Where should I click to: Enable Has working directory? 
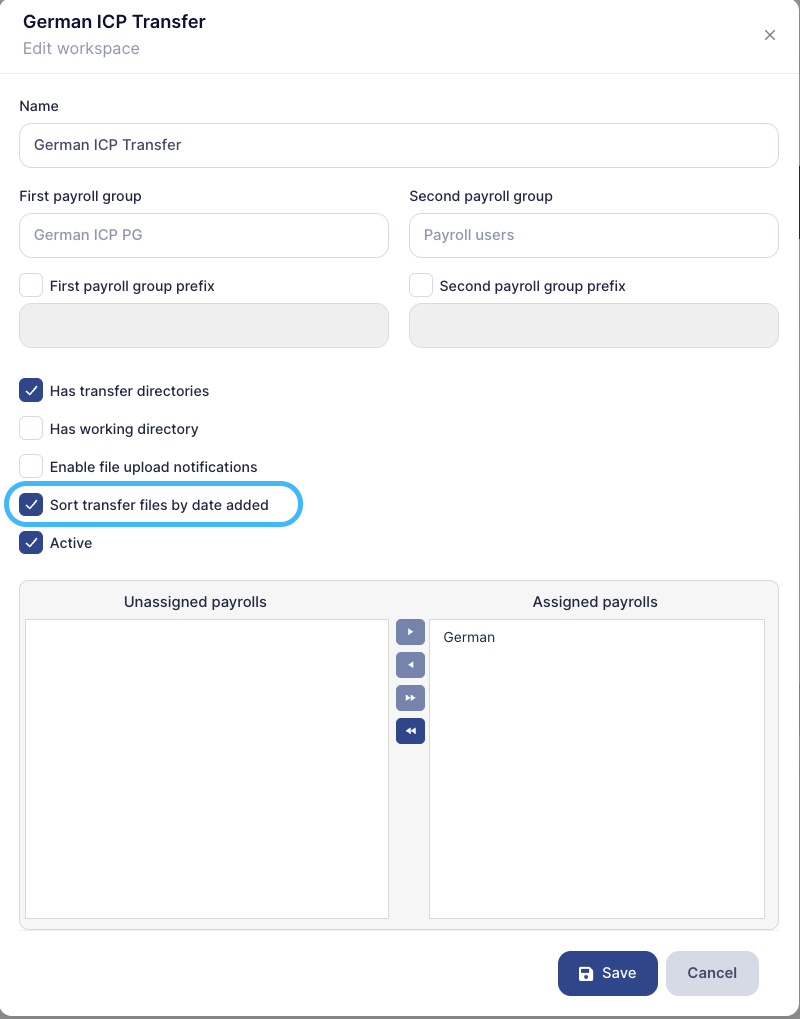[30, 428]
